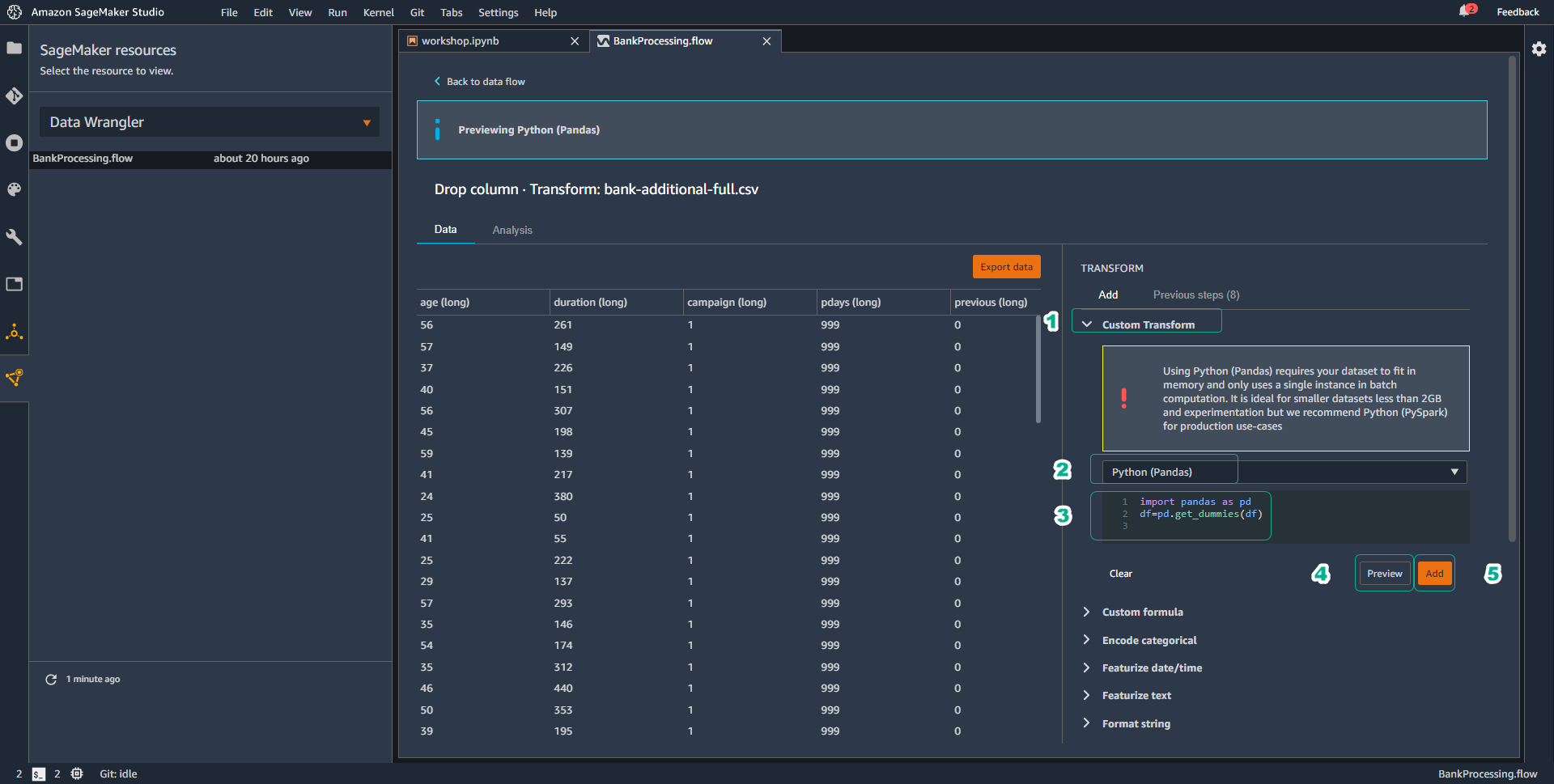Screen dimensions: 1554x784
Task: Open the Run menu
Action: click(338, 12)
